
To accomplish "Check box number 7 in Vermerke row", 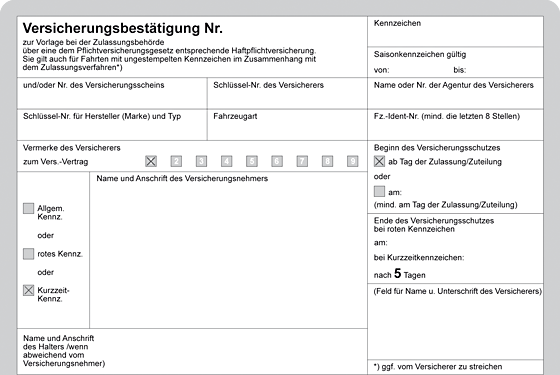I will (302, 161).
